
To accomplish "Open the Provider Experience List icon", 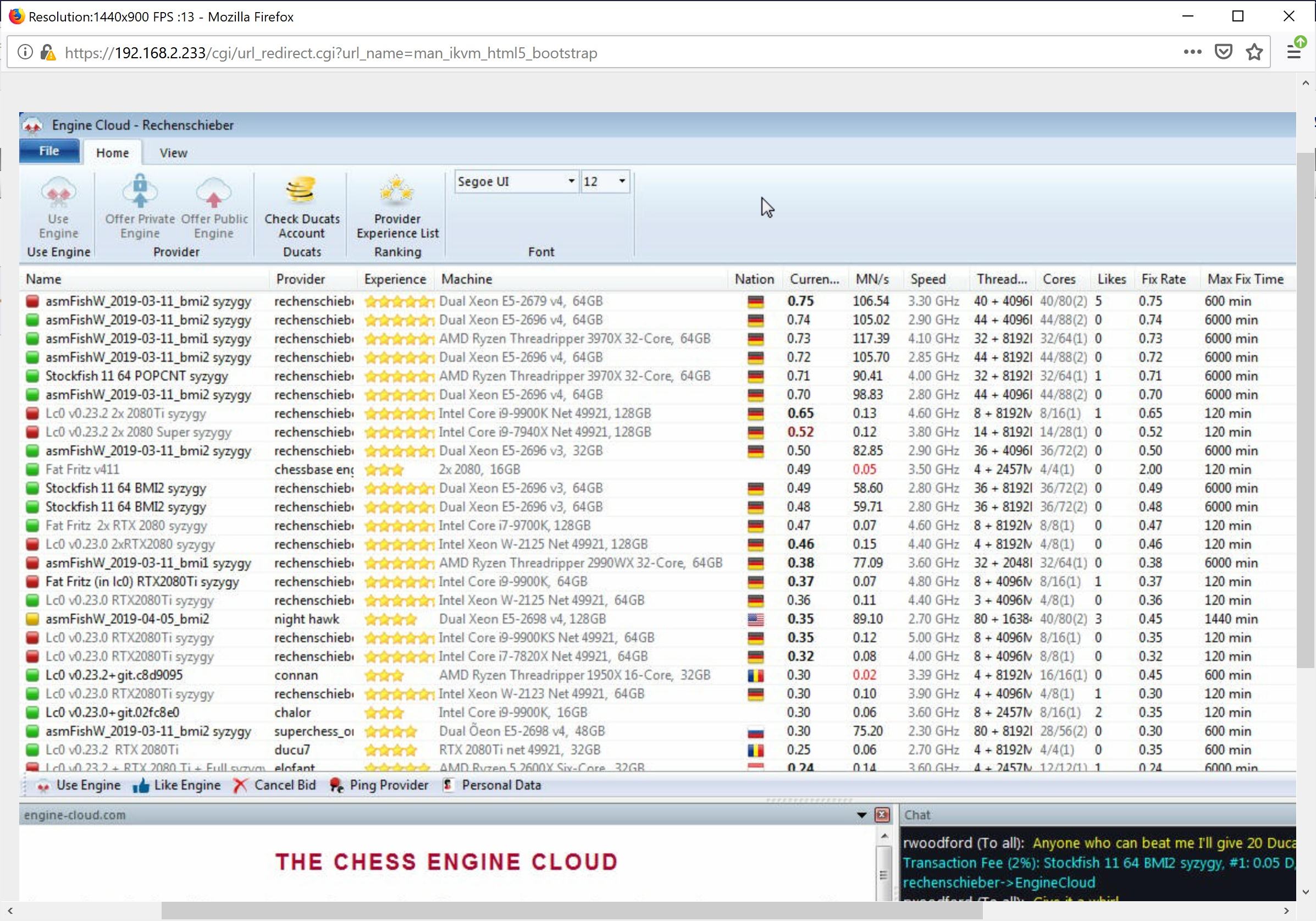I will click(x=397, y=191).
